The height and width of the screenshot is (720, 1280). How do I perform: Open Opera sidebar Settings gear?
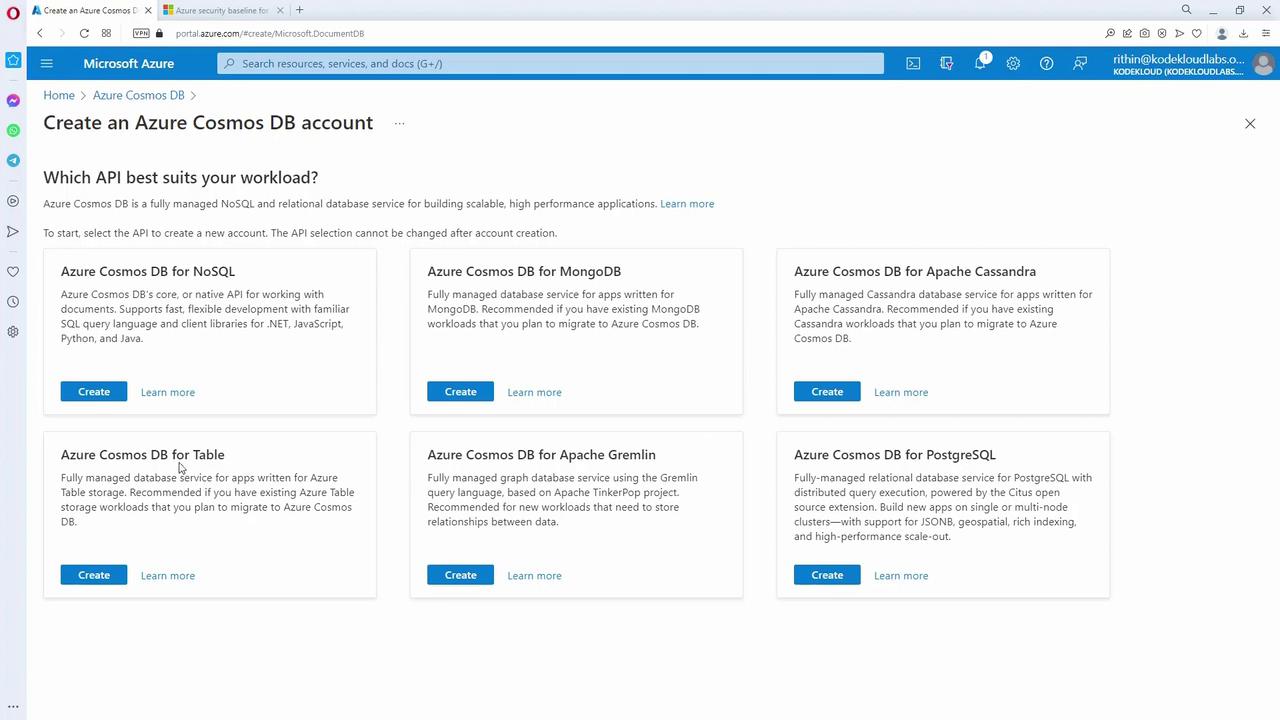tap(13, 332)
